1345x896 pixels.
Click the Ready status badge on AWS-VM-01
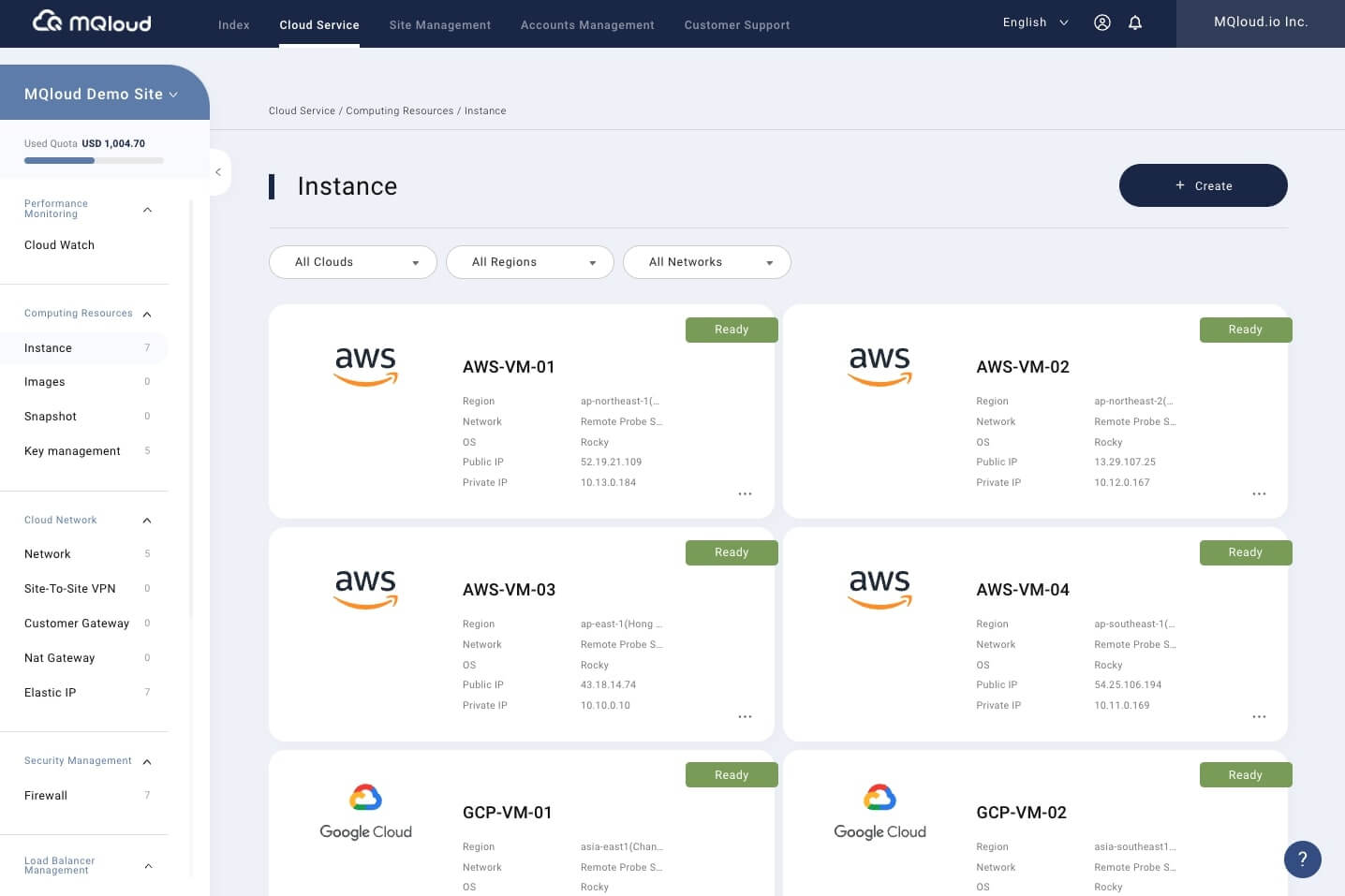pos(732,330)
